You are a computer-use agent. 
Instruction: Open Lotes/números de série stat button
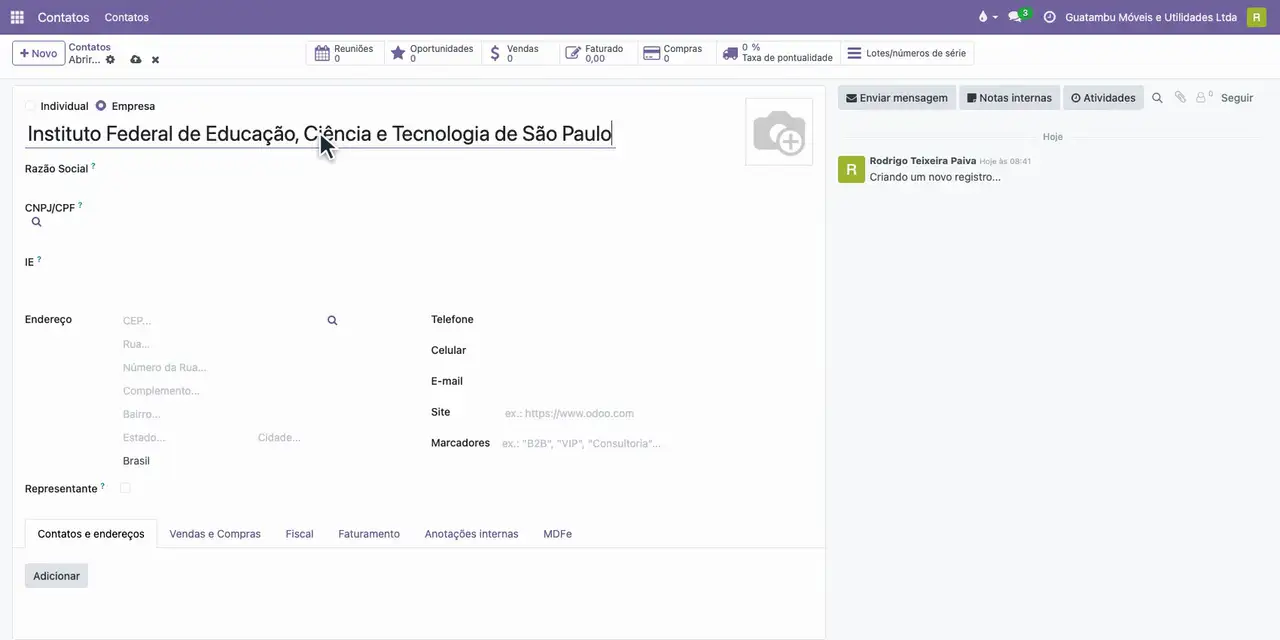coord(907,53)
